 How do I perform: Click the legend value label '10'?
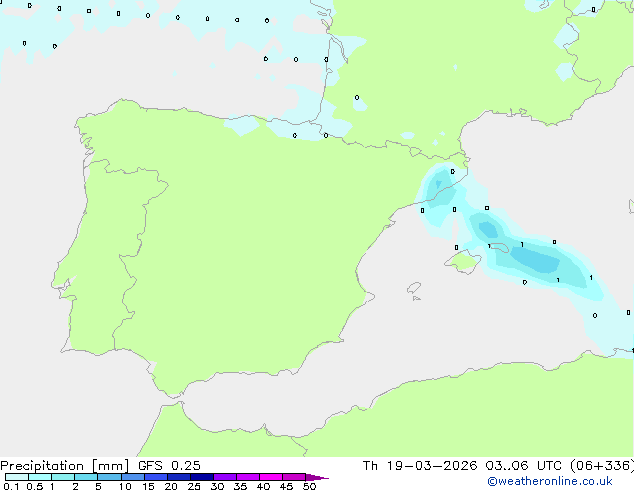tap(125, 486)
